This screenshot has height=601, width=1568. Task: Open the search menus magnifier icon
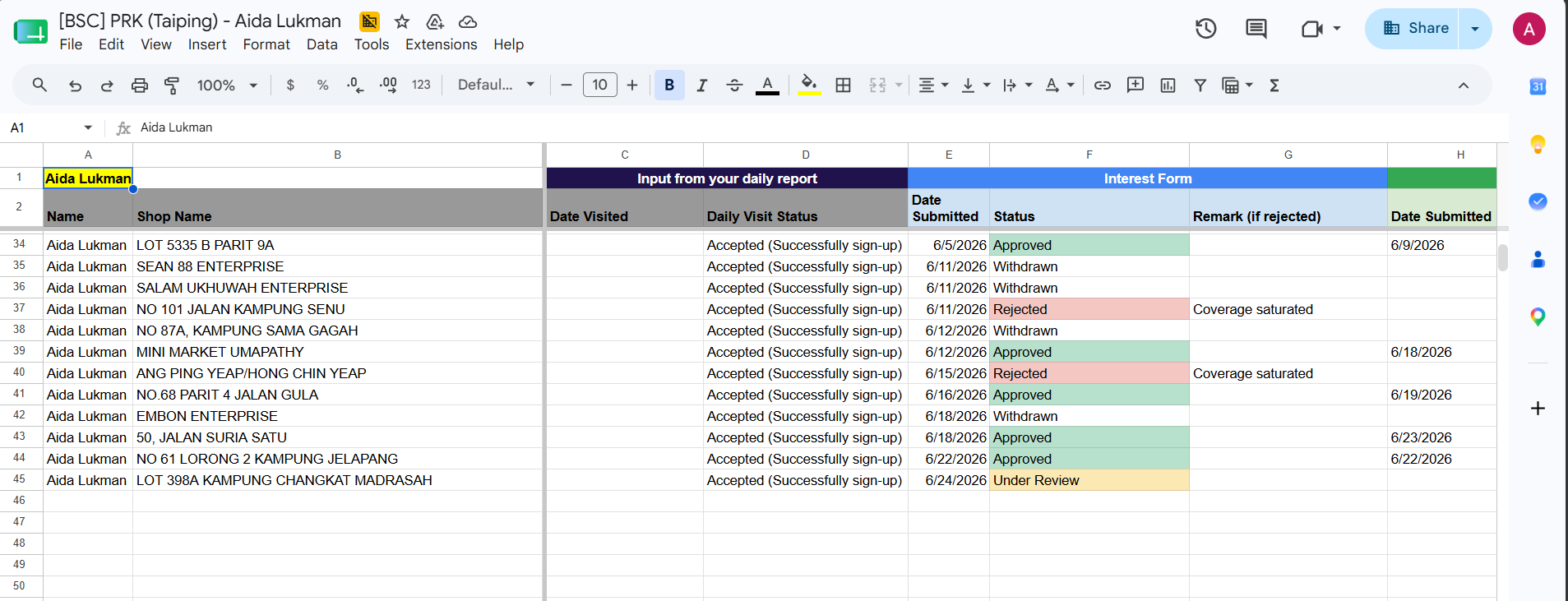[39, 85]
